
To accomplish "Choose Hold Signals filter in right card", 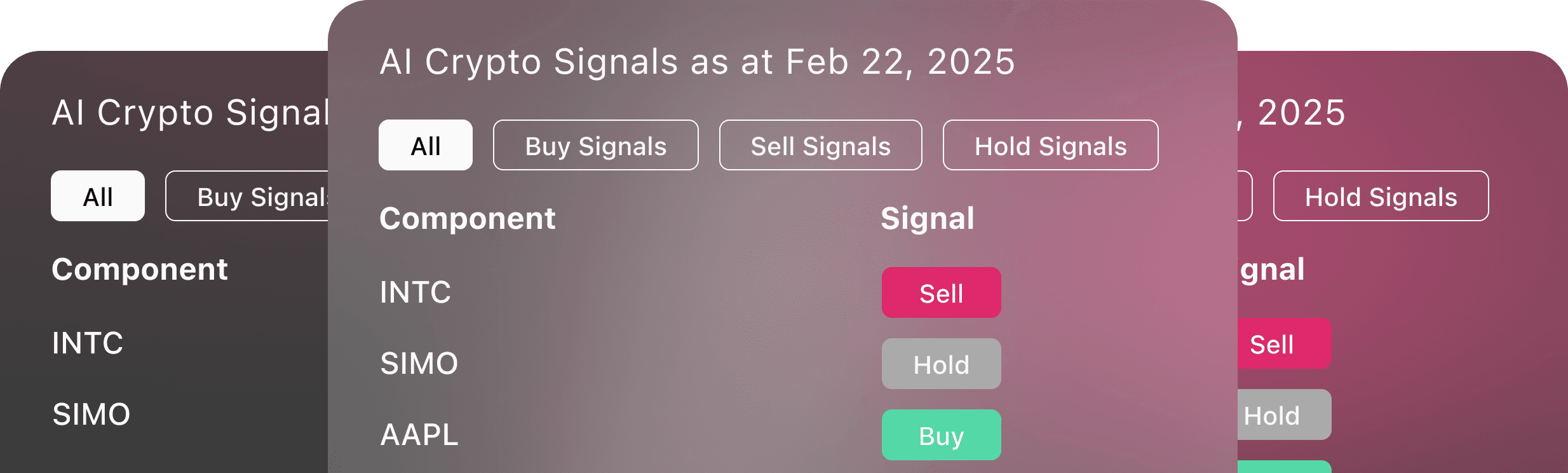I will pyautogui.click(x=1381, y=196).
